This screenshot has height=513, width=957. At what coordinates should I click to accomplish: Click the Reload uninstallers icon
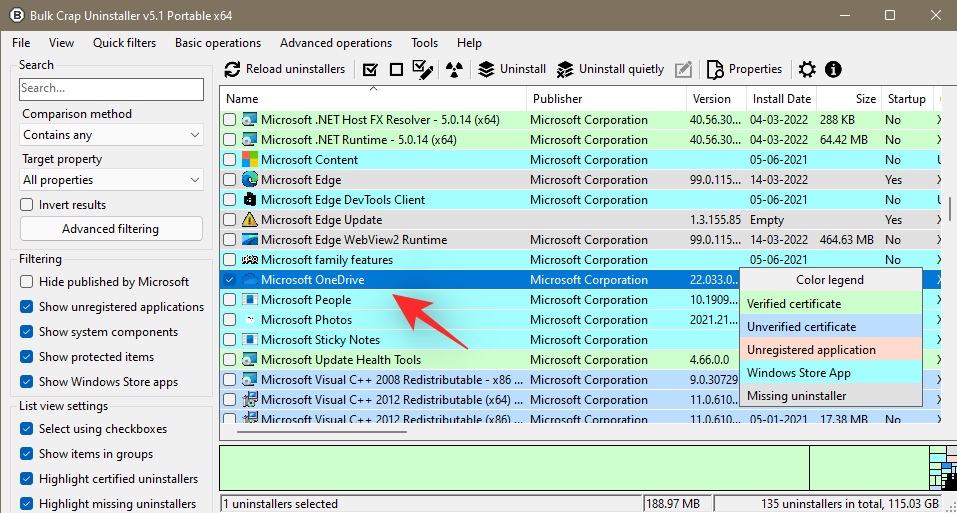(233, 69)
